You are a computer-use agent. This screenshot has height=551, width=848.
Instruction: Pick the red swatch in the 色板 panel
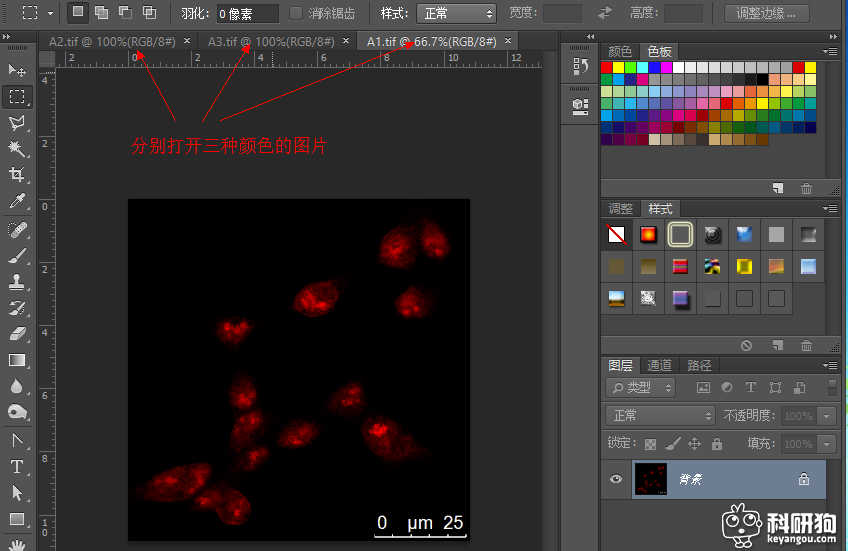[x=607, y=67]
